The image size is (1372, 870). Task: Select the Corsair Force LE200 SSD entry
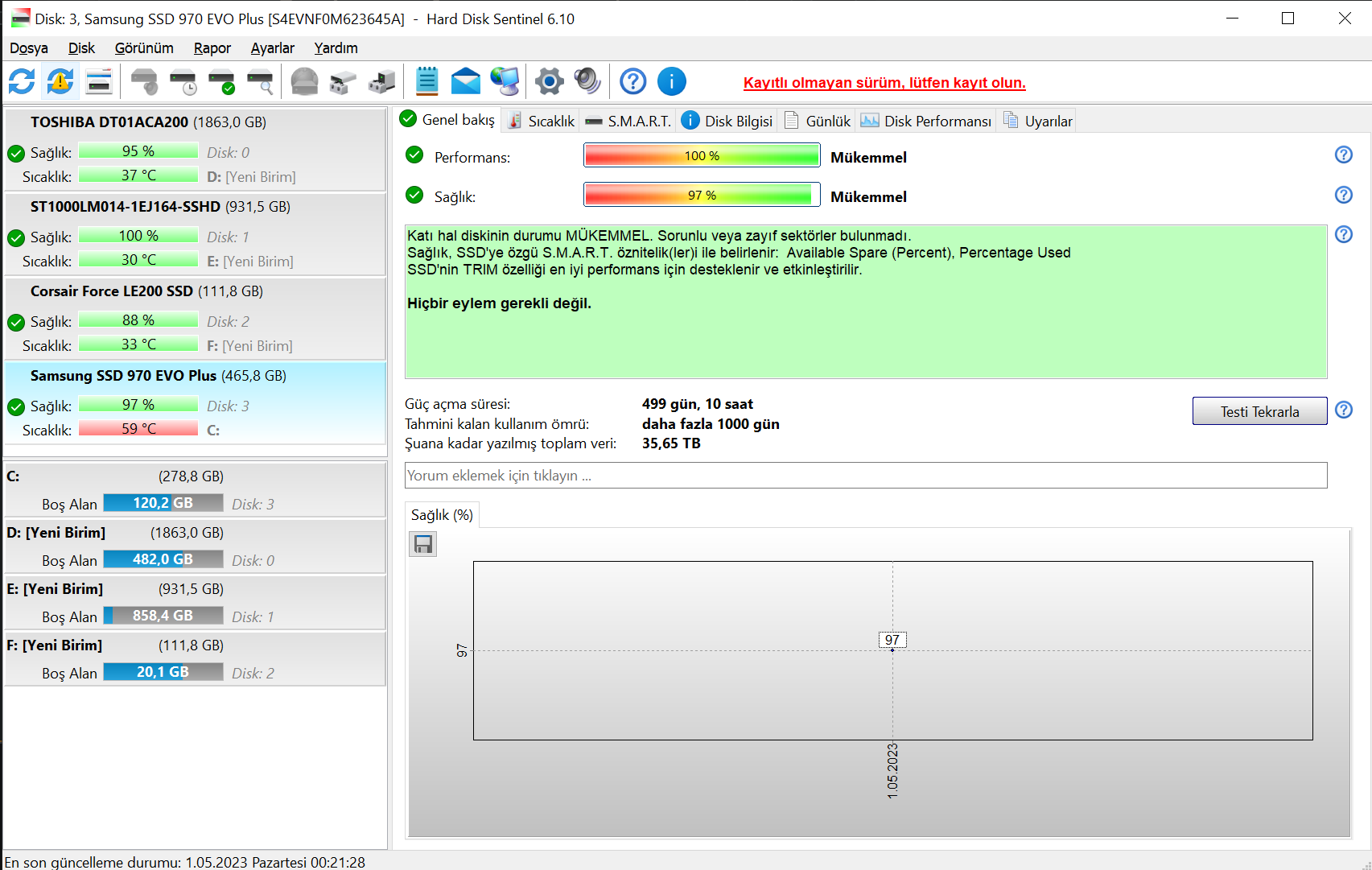(x=196, y=319)
